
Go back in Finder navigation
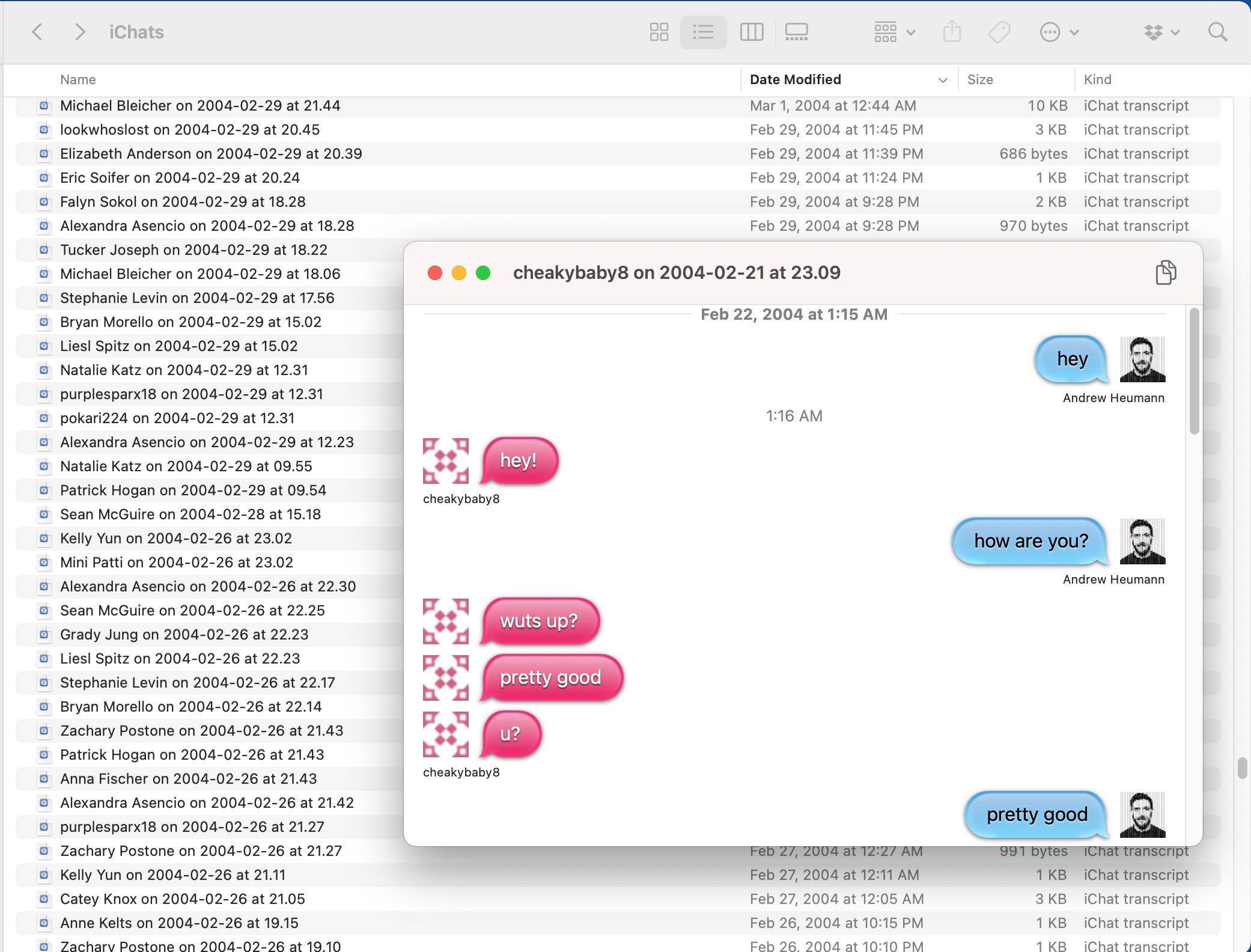tap(37, 32)
